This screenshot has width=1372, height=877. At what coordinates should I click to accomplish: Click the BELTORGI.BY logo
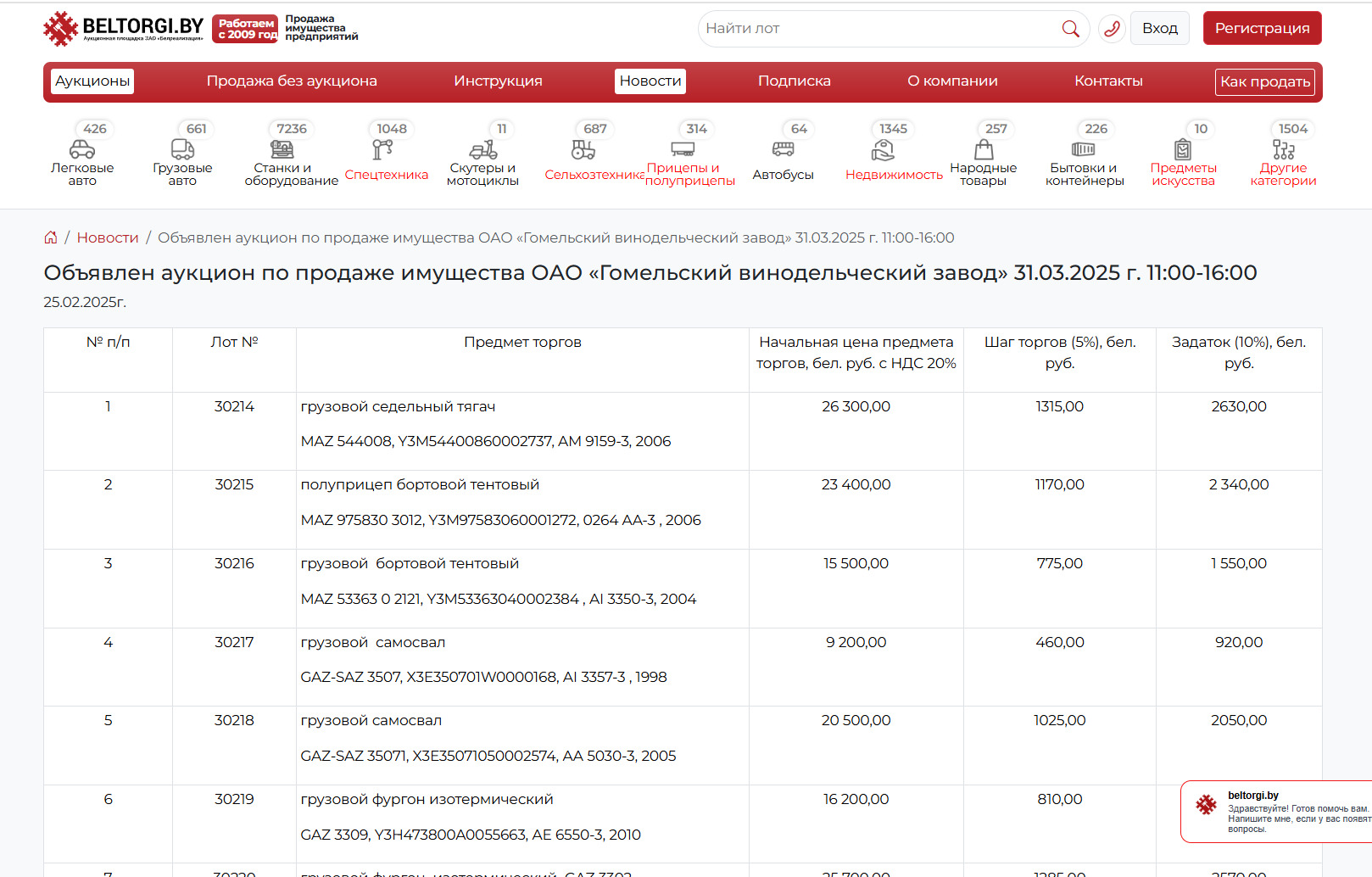pyautogui.click(x=124, y=28)
